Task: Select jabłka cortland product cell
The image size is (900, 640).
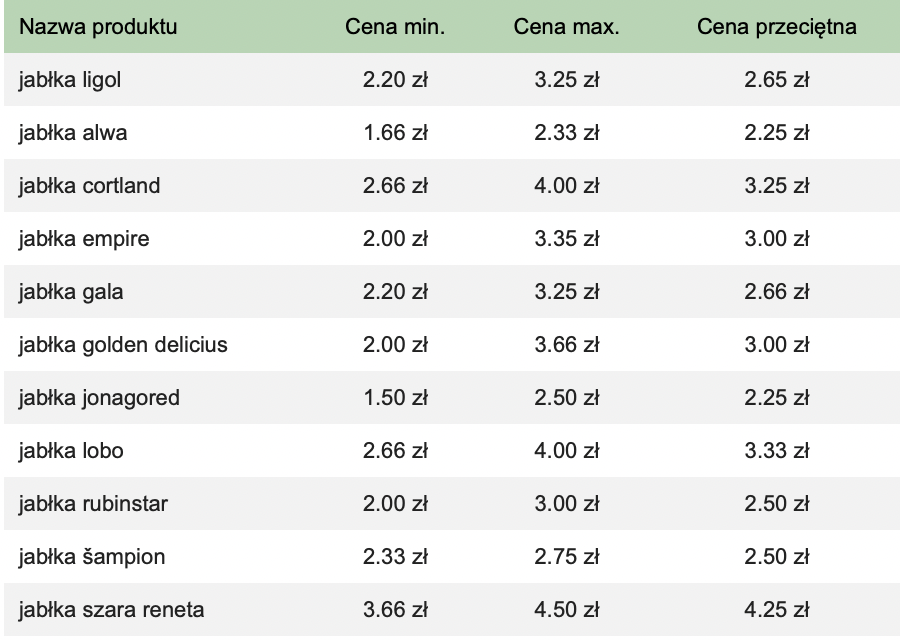Action: (89, 185)
